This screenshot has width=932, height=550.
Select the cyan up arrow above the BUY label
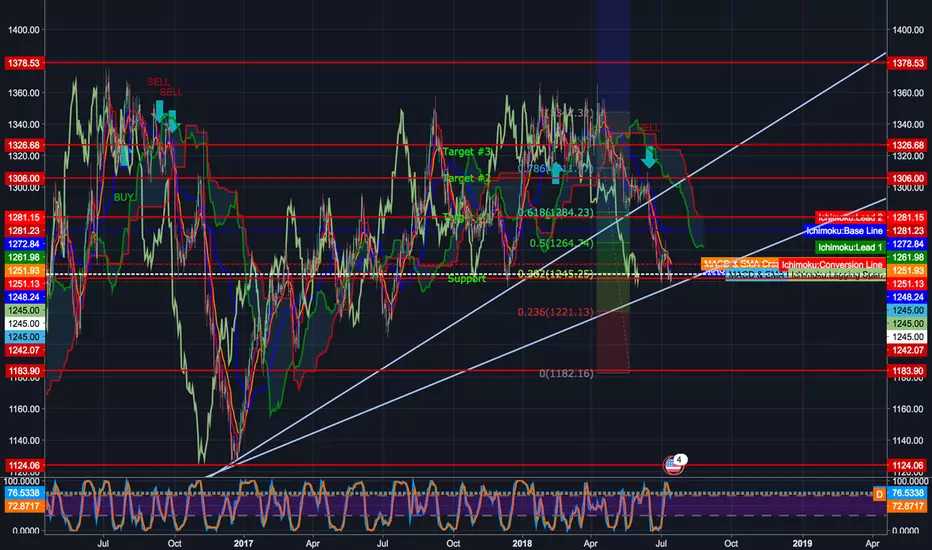pos(124,156)
